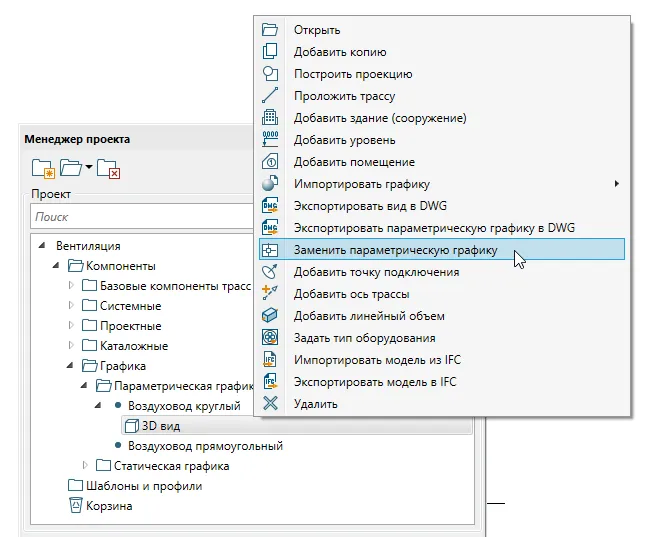Viewport: 648px width, 537px height.
Task: Click the new project folder toolbar icon
Action: tap(43, 169)
